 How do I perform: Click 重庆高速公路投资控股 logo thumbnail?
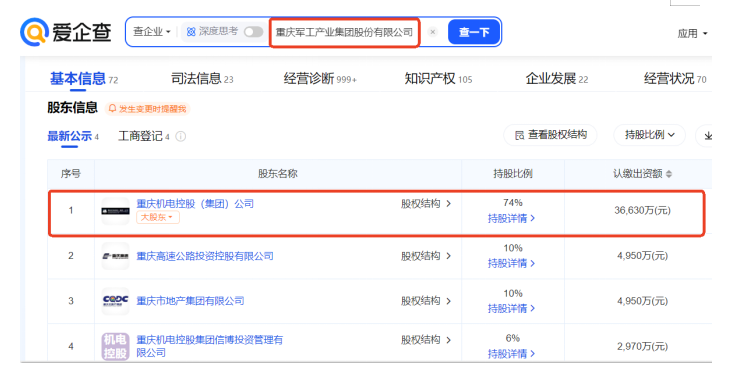pos(115,256)
